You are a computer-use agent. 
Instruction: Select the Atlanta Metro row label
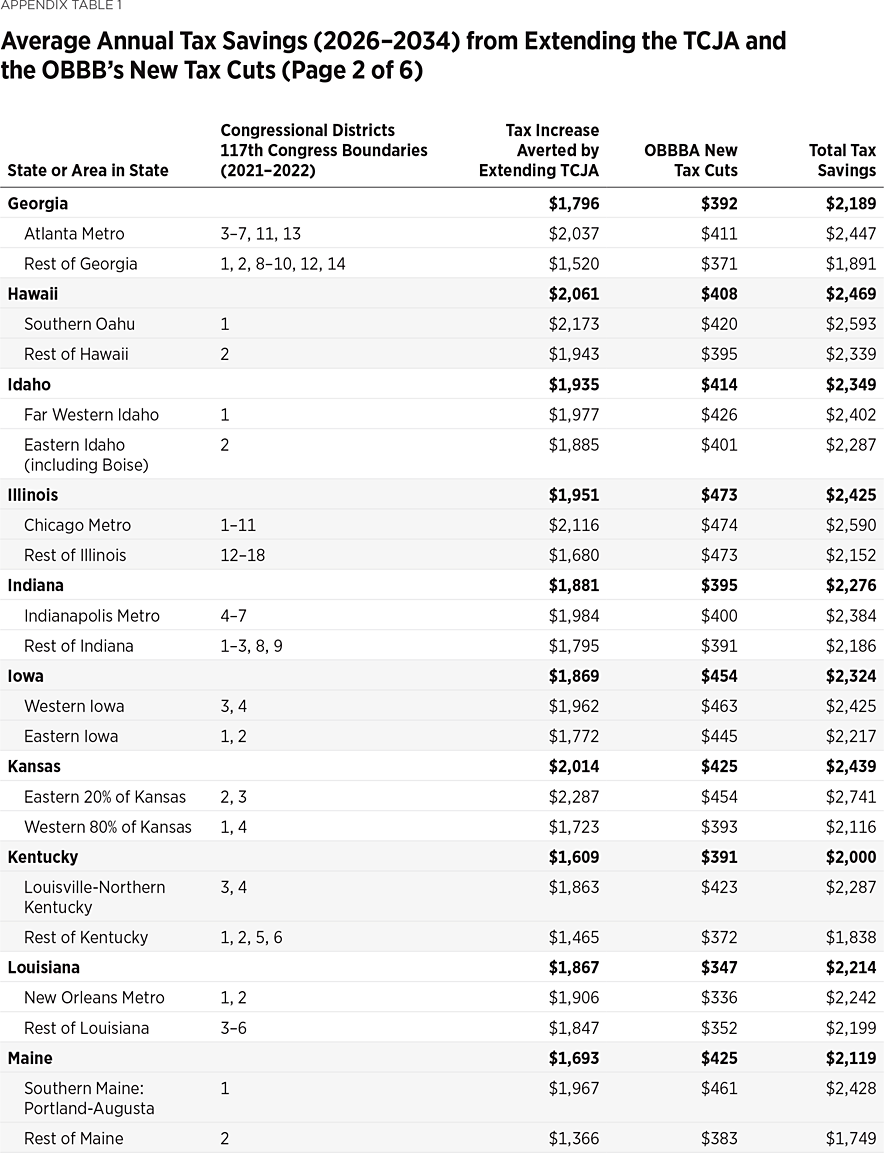pos(74,233)
